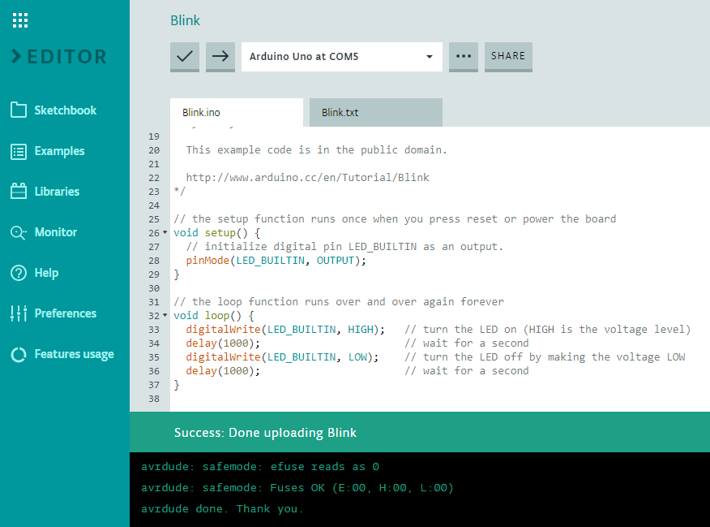
Task: Click the Features usage circle icon
Action: coord(18,354)
